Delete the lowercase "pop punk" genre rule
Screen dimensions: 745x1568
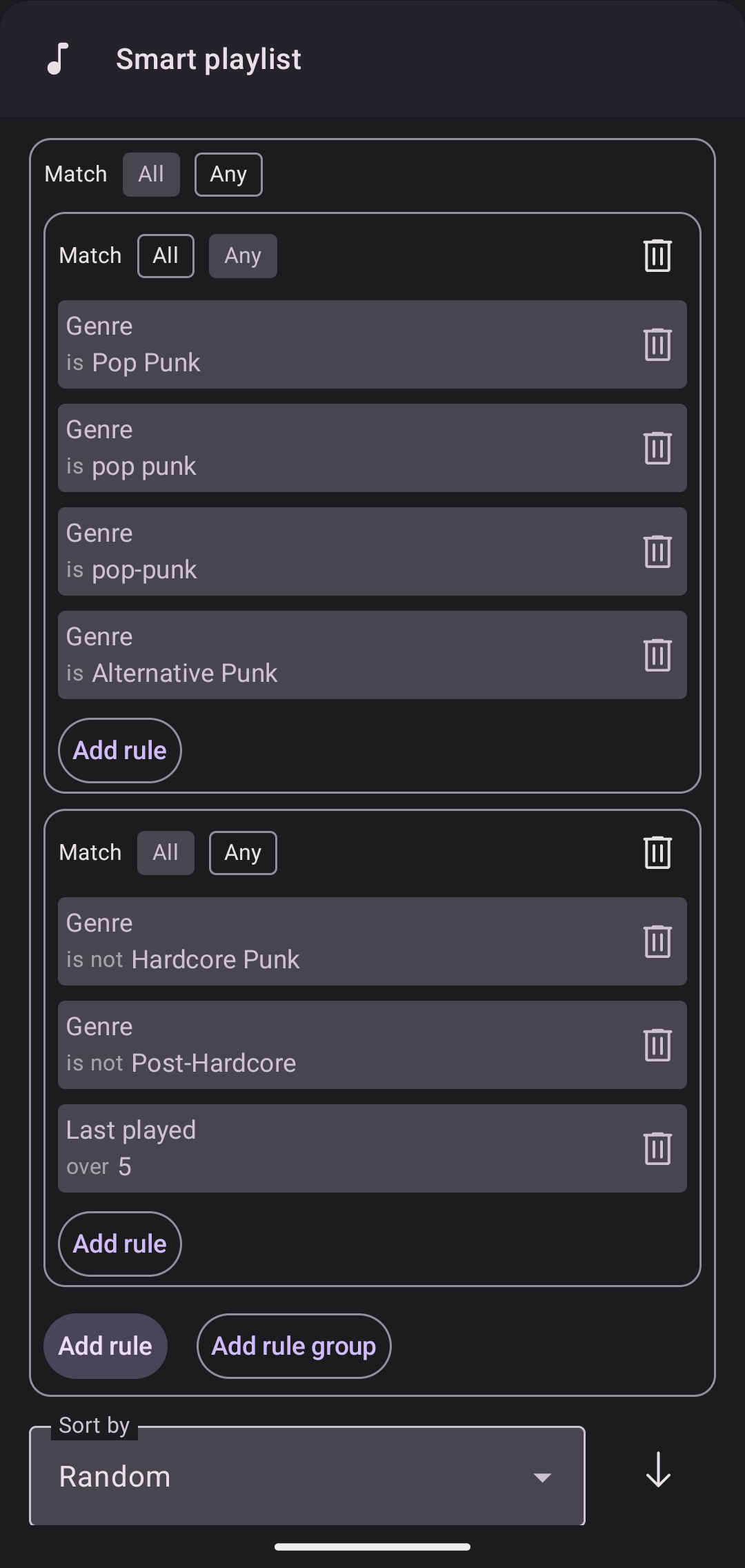pyautogui.click(x=657, y=448)
